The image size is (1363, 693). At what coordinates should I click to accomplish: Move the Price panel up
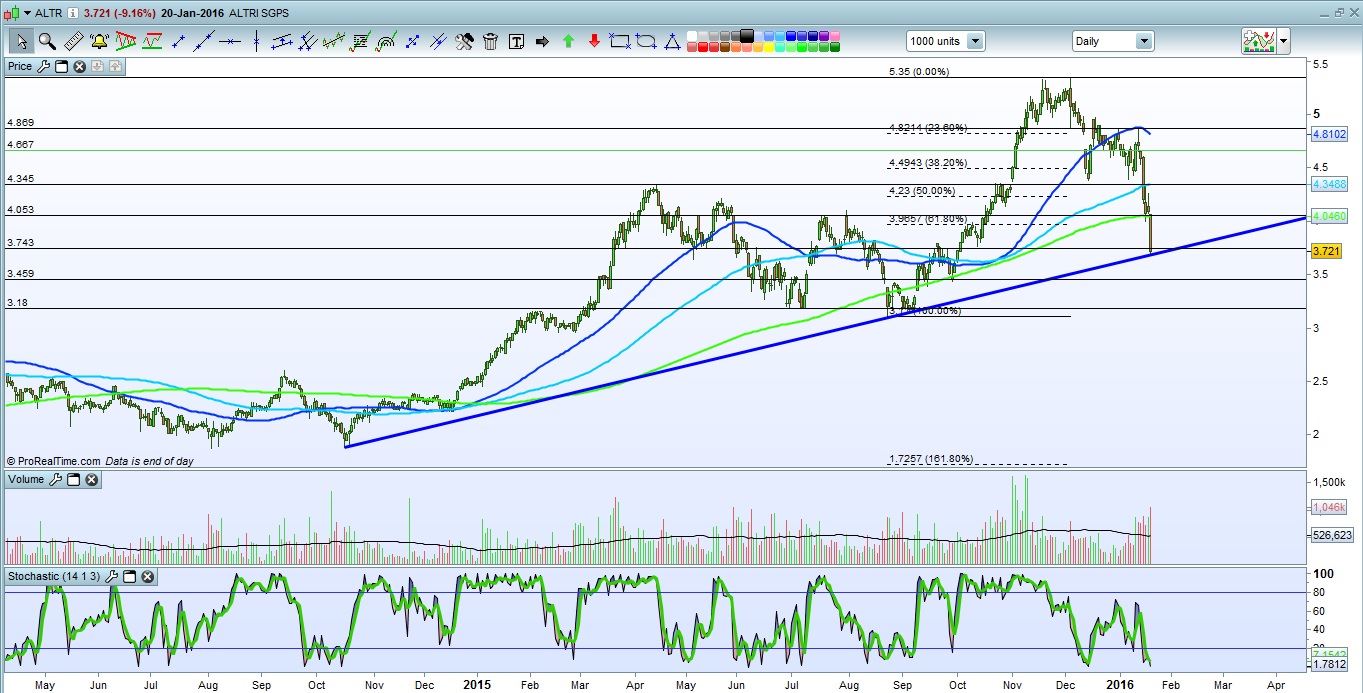[x=115, y=67]
